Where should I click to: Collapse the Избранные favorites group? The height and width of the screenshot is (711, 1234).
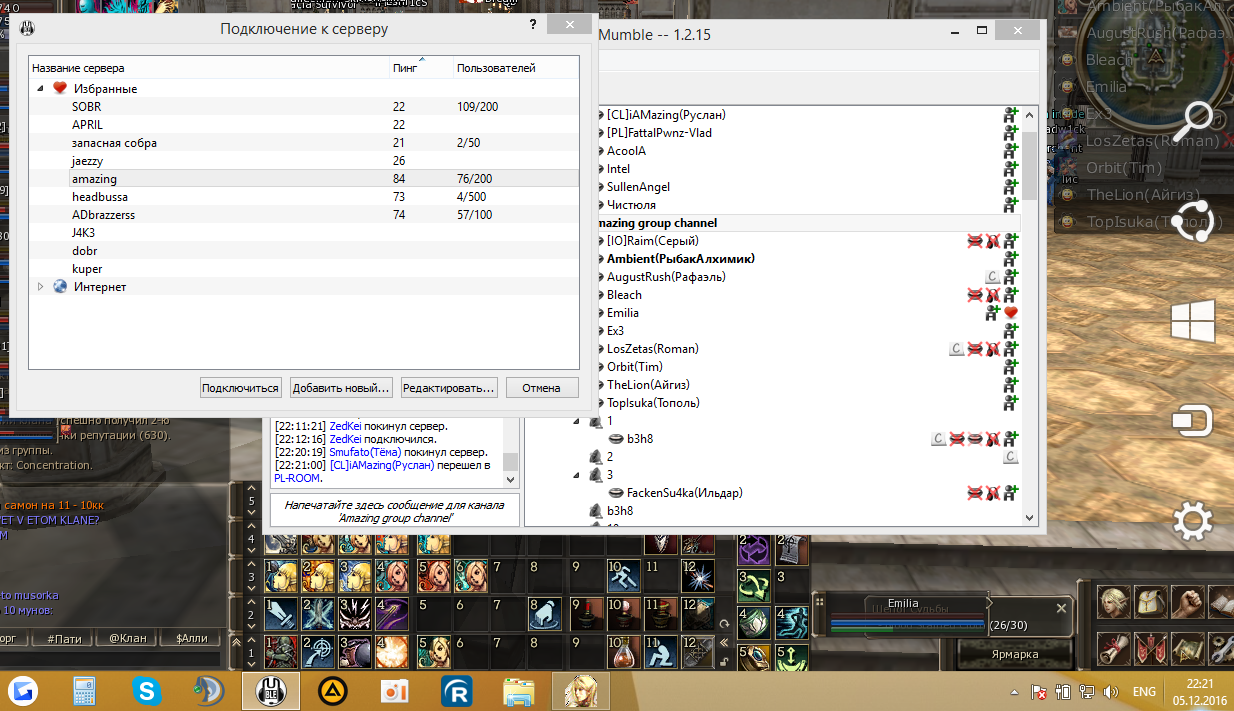(x=41, y=89)
